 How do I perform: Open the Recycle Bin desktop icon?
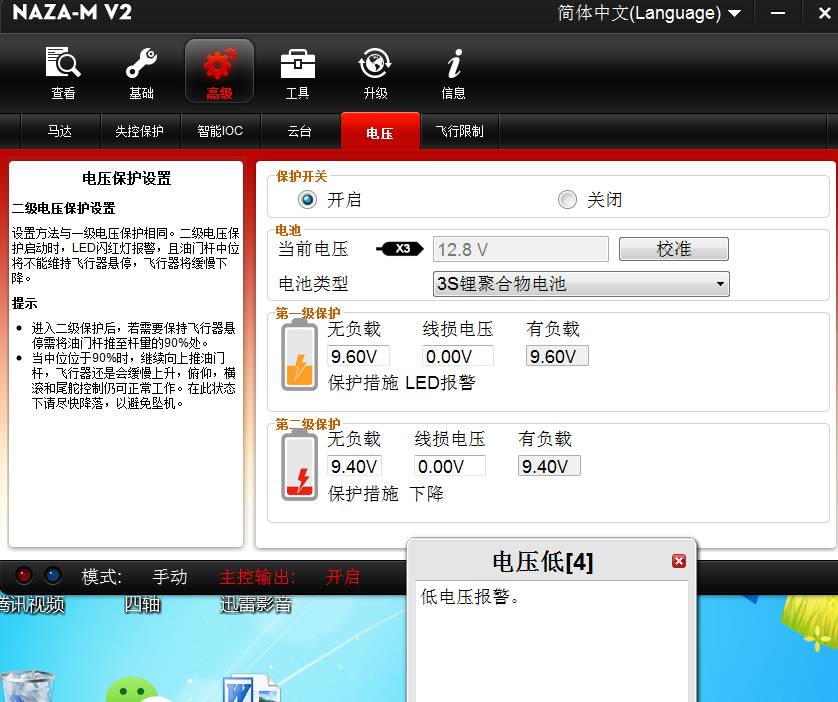click(x=28, y=686)
